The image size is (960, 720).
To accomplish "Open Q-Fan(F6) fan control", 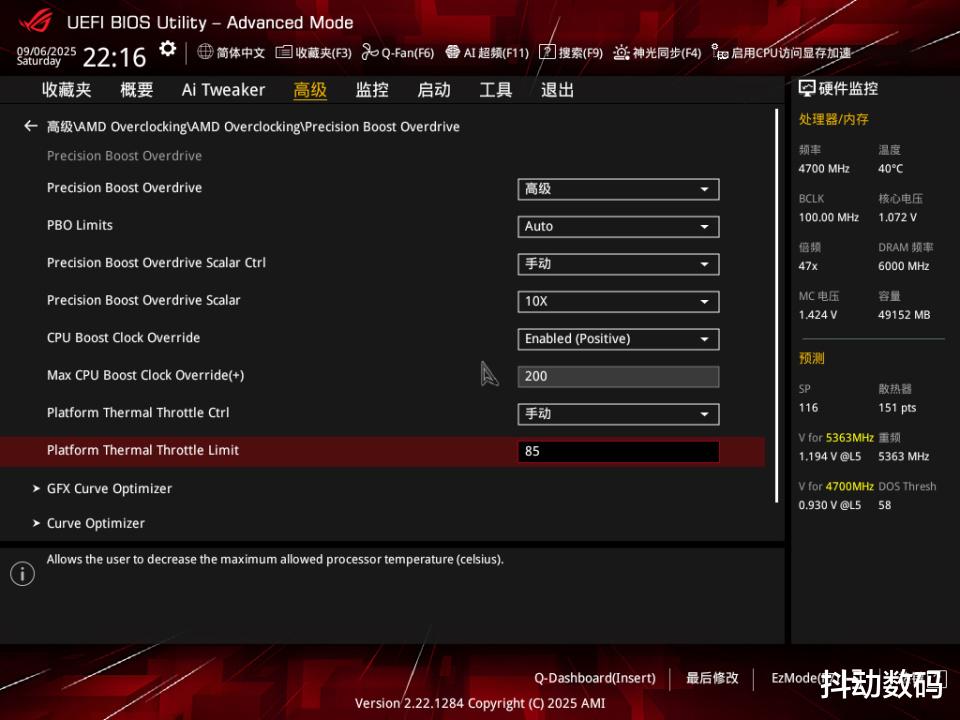I will 398,53.
